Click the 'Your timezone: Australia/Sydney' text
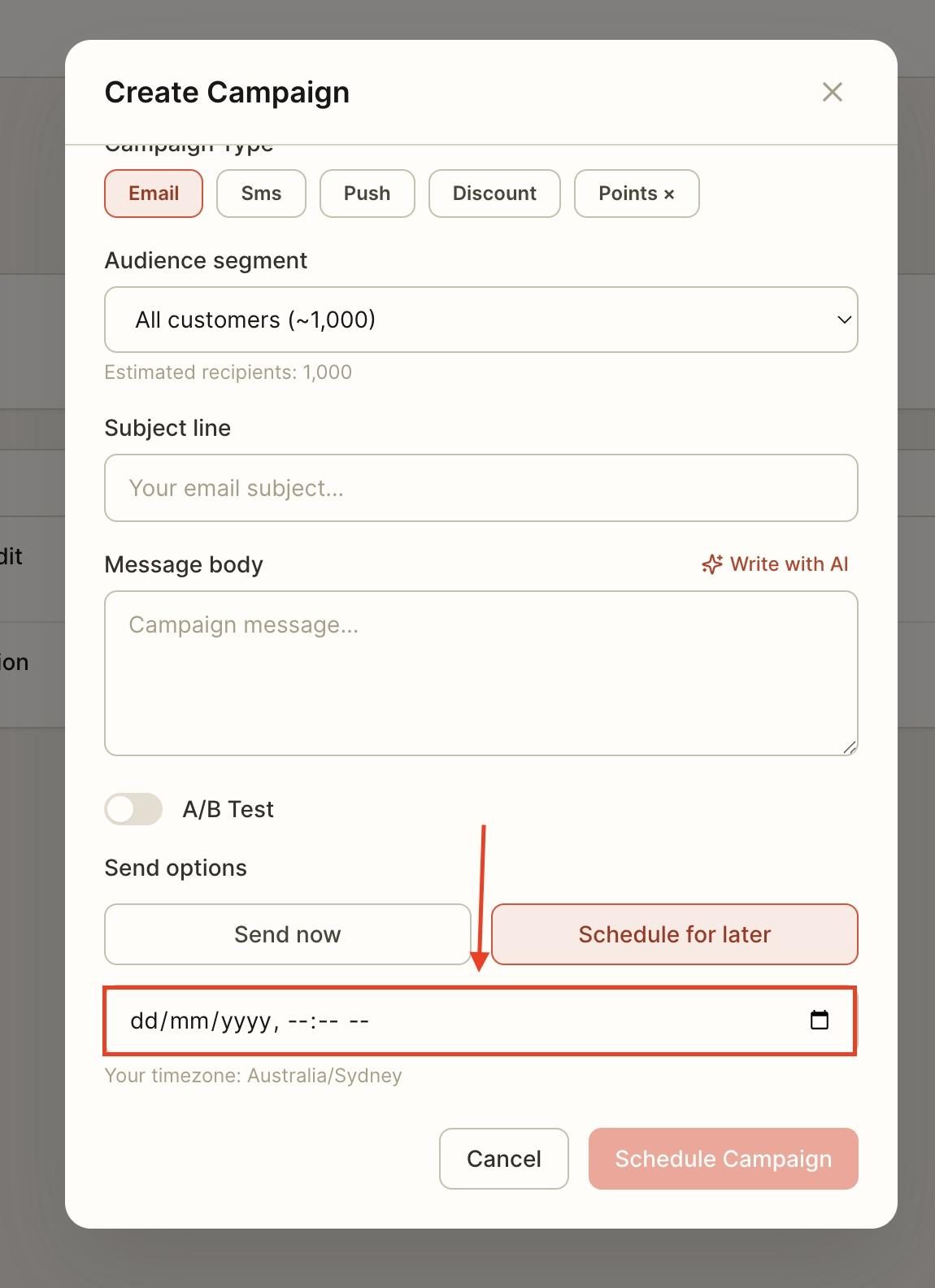935x1288 pixels. click(254, 1076)
